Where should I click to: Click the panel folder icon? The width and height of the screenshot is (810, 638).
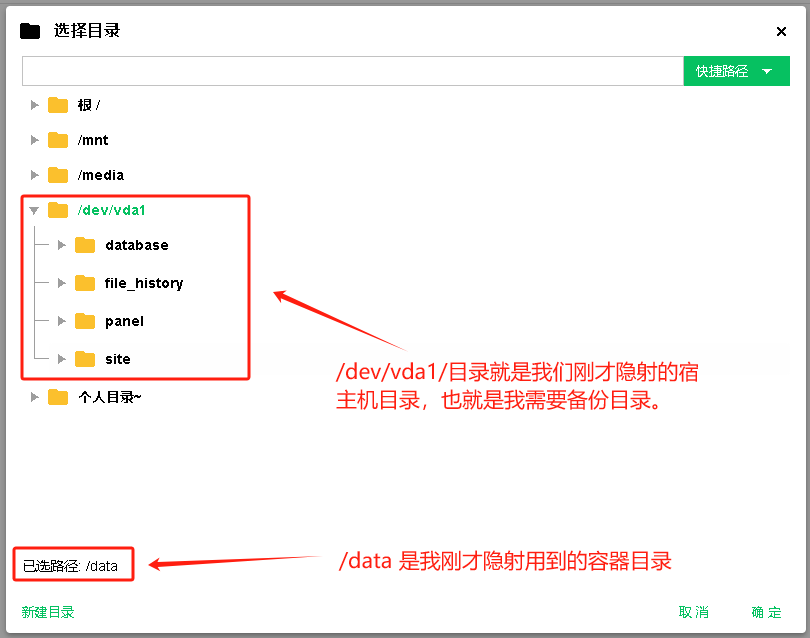pos(85,321)
